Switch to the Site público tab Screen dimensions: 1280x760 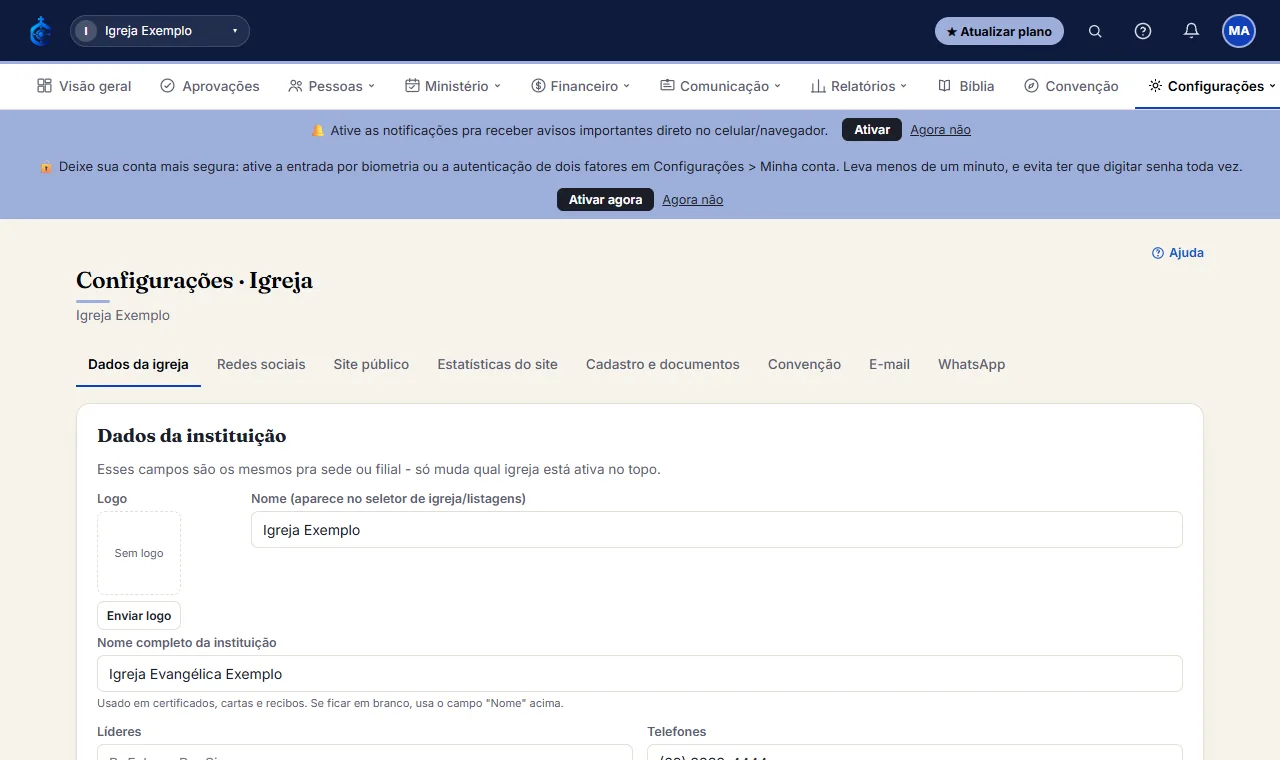371,364
